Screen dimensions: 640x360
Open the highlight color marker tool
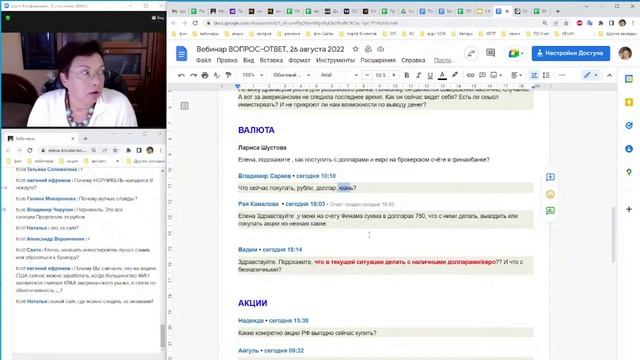pyautogui.click(x=455, y=75)
